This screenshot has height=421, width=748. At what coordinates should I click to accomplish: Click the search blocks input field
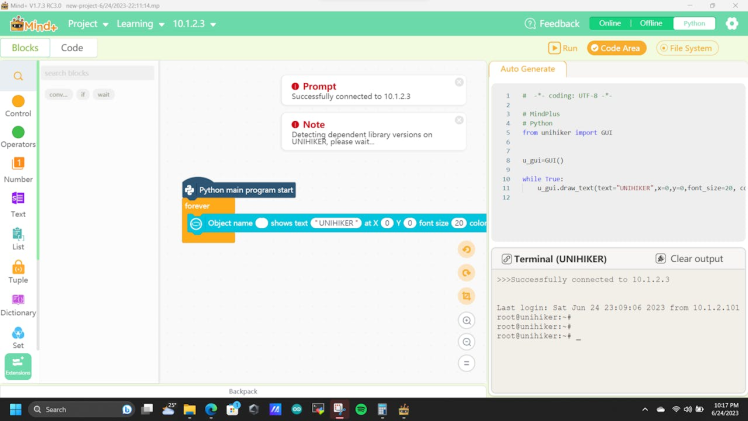97,73
